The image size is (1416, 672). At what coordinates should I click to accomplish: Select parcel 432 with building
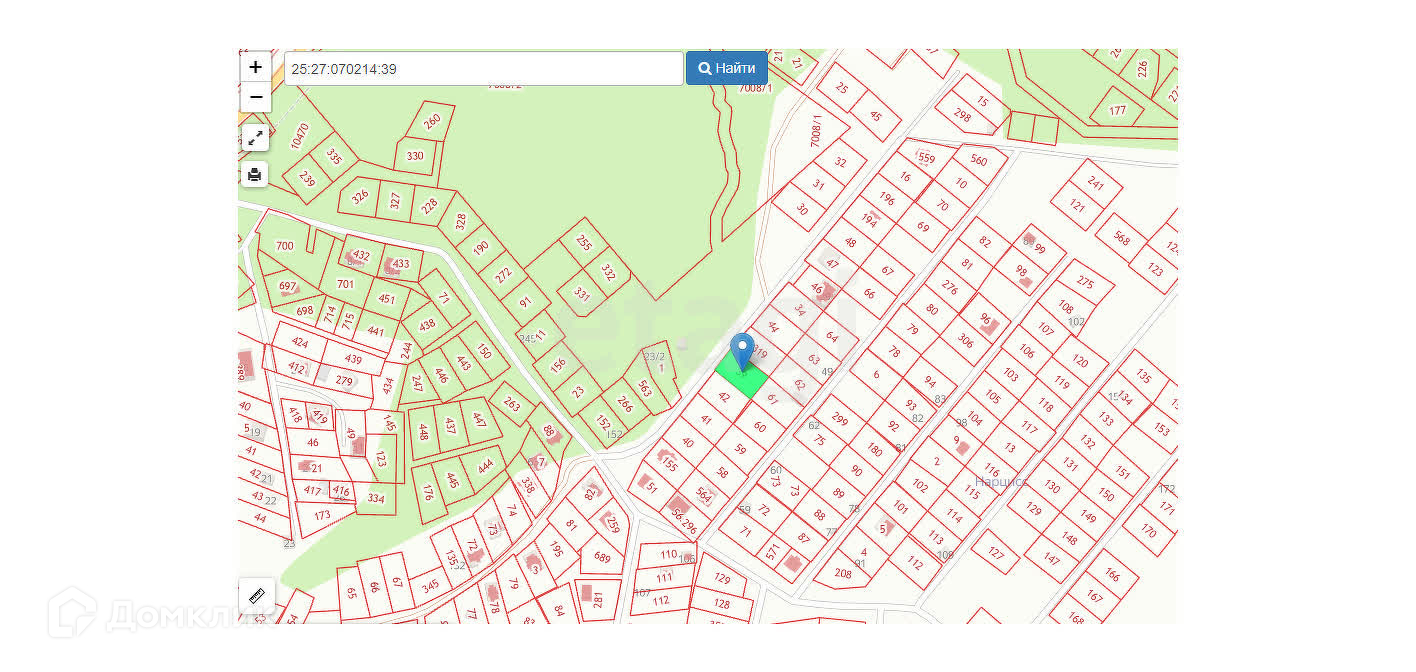click(360, 256)
